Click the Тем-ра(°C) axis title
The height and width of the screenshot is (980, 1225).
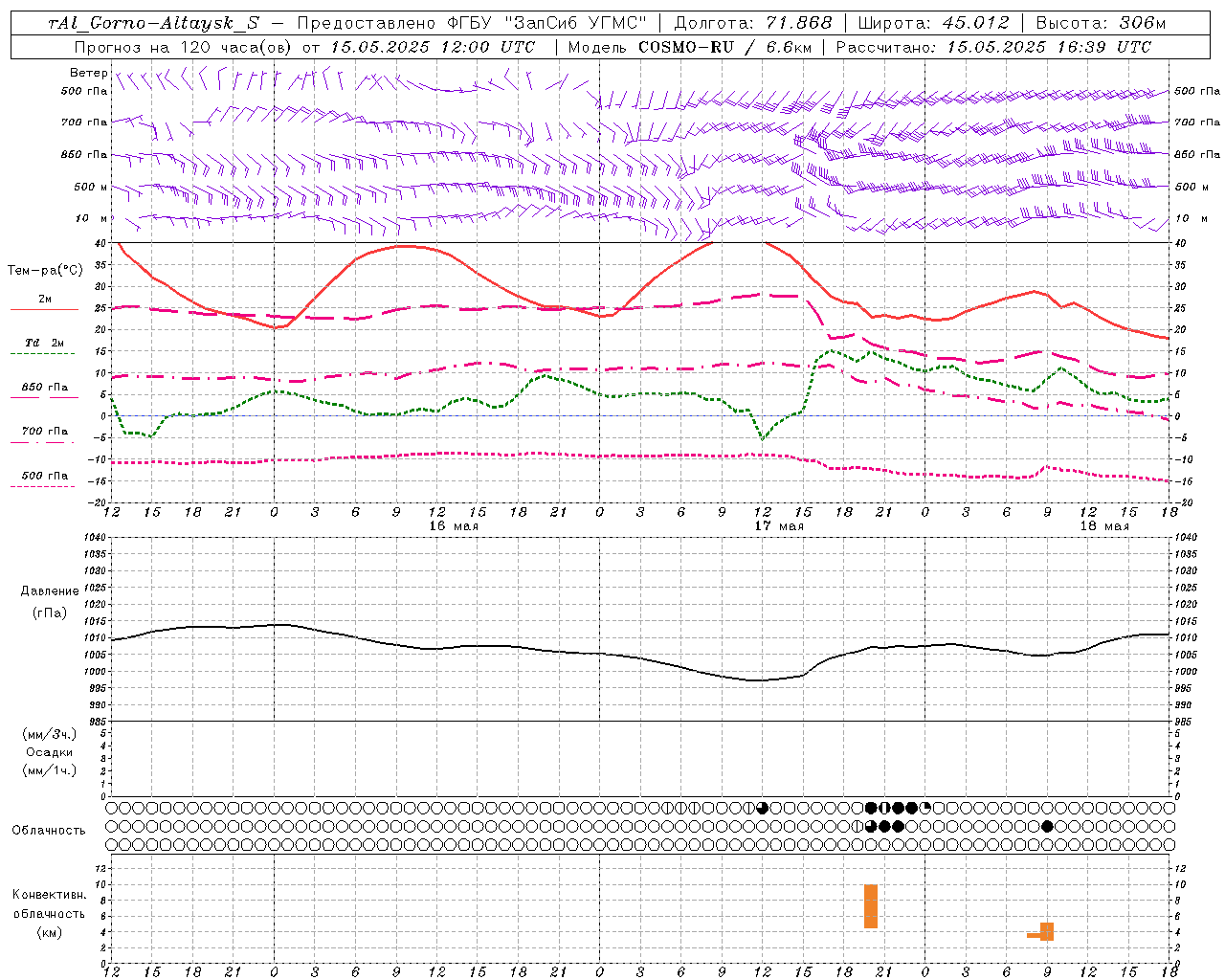45,271
